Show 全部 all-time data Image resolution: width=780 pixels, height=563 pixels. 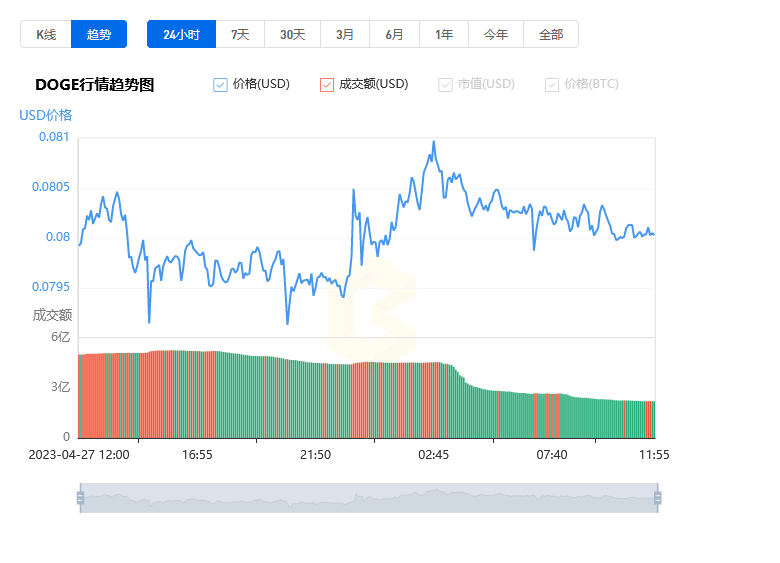pos(551,34)
